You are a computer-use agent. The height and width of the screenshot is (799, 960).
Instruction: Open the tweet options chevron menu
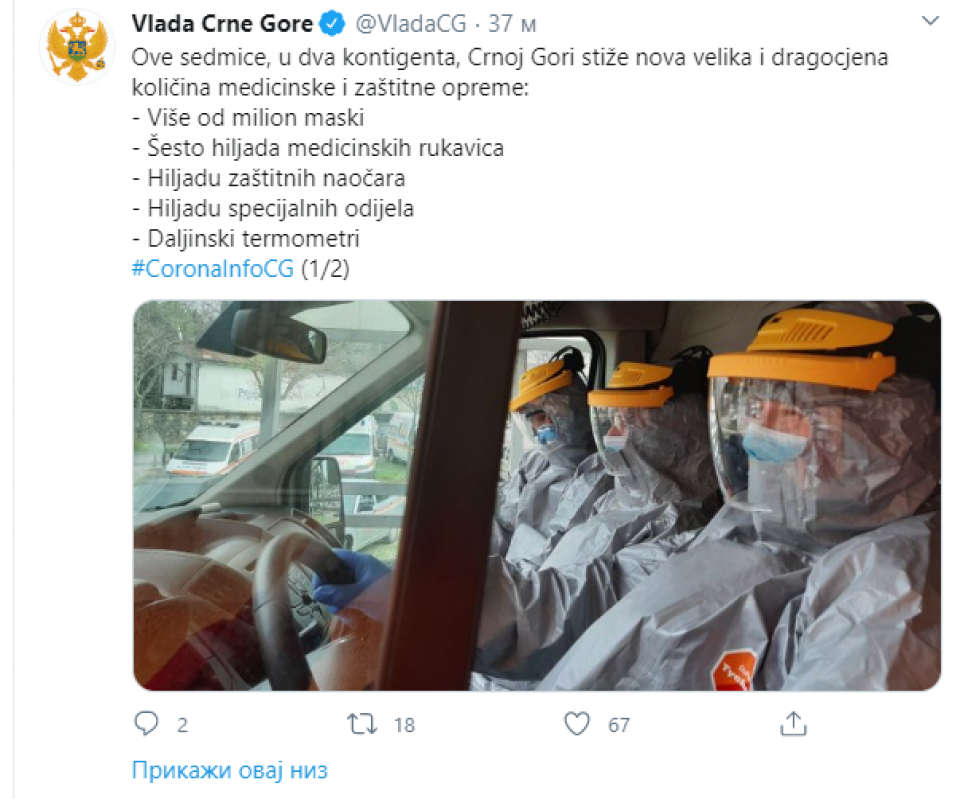pyautogui.click(x=931, y=21)
